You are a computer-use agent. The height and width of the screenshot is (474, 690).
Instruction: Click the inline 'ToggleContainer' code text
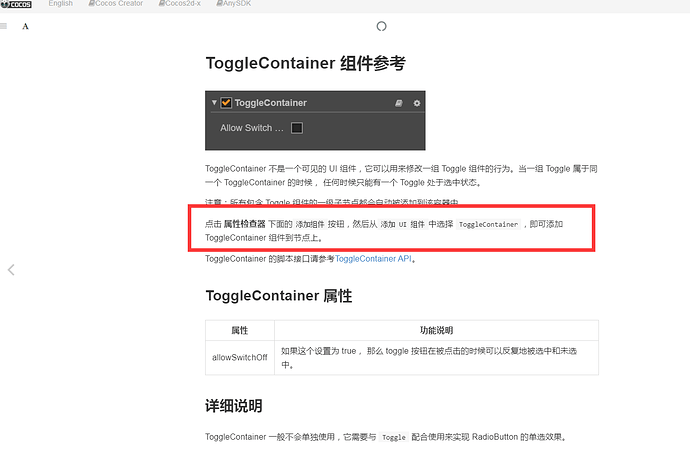[488, 224]
